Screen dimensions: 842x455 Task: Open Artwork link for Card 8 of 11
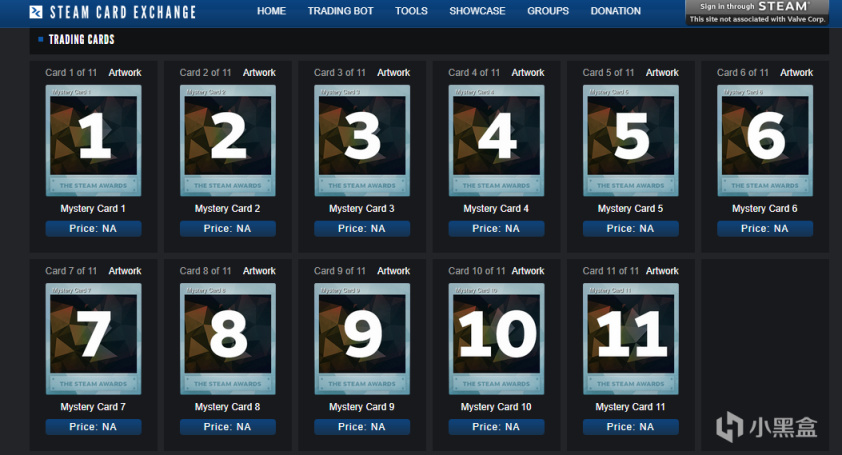(259, 271)
